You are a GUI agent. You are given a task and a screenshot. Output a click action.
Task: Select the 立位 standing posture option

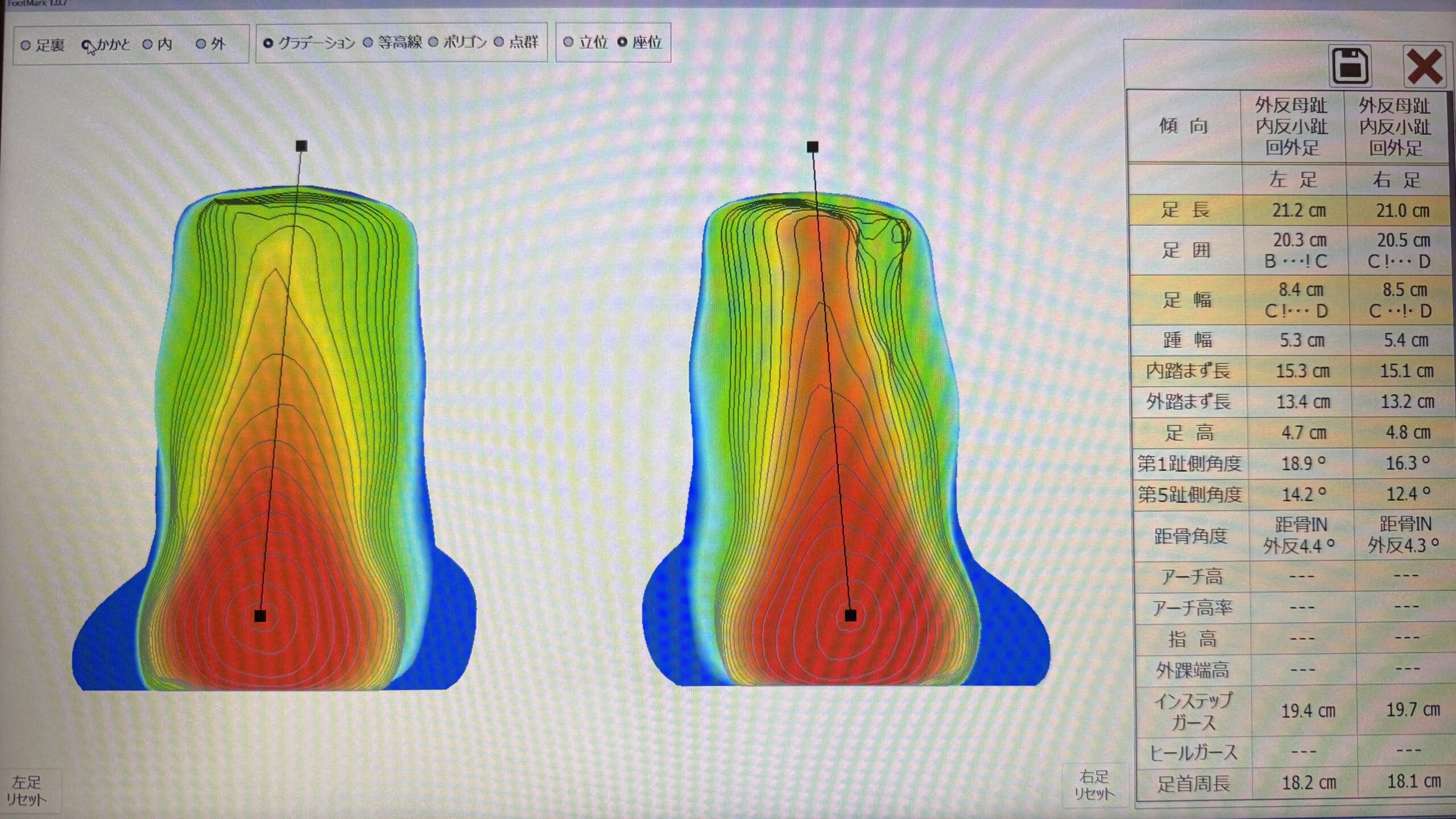click(568, 42)
